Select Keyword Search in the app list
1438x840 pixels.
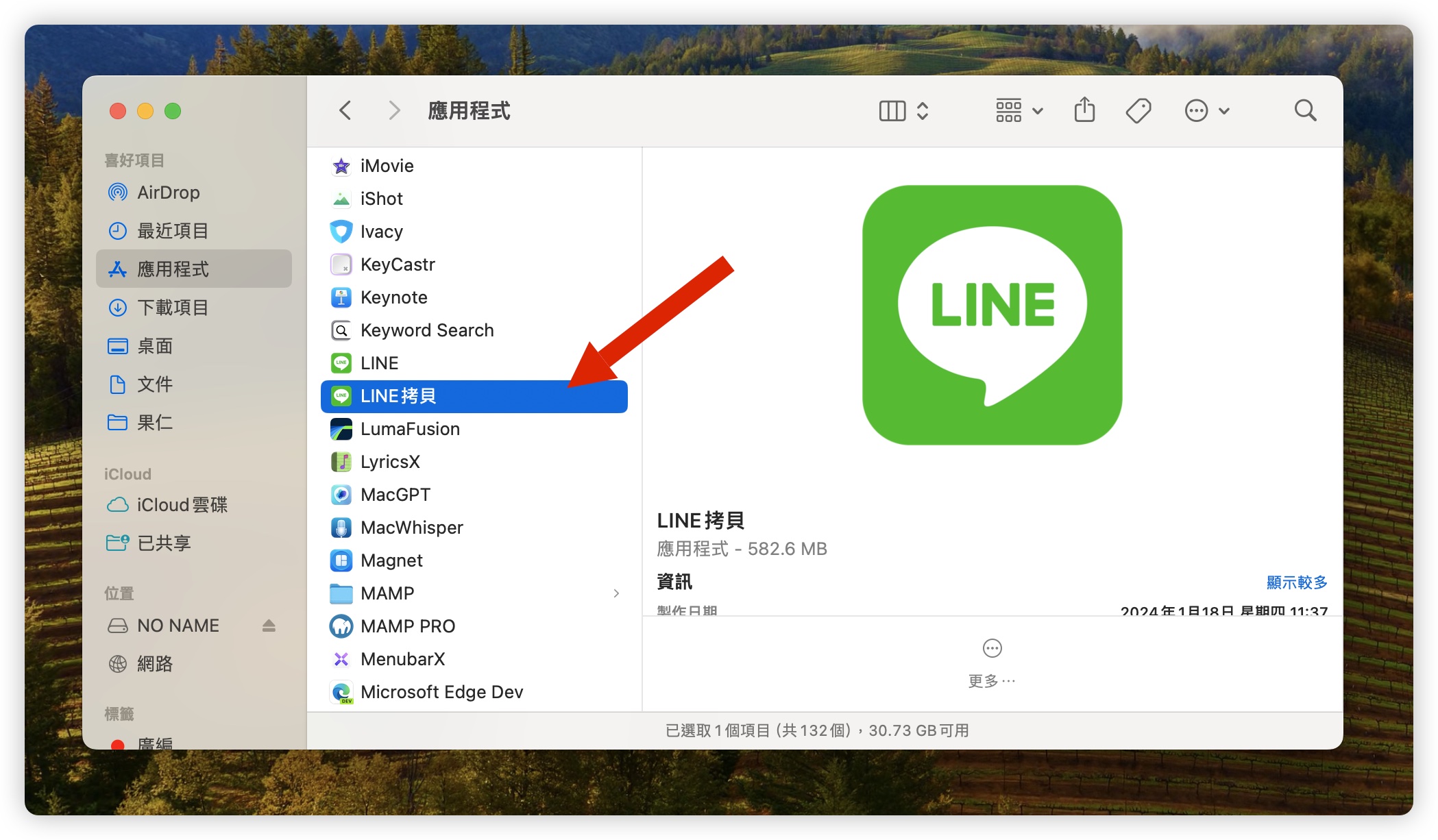(x=474, y=330)
